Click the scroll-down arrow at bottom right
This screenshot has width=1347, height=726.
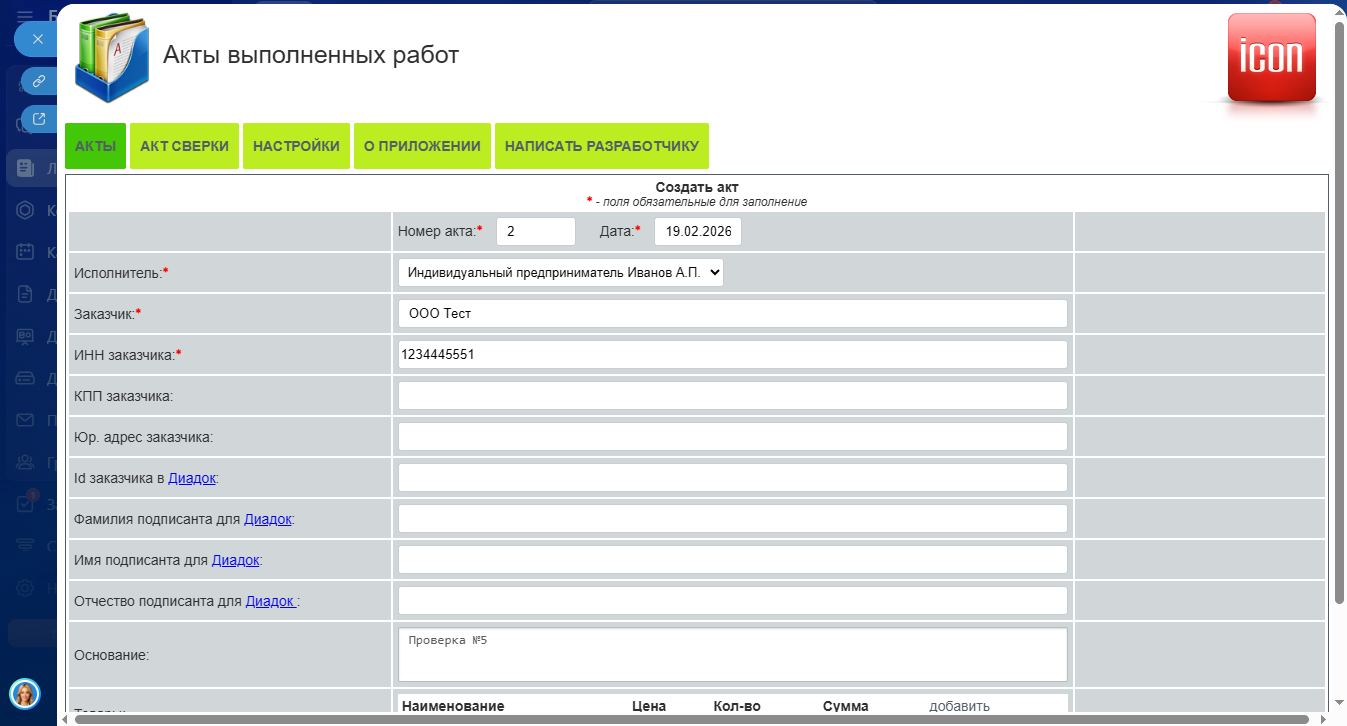tap(1339, 704)
